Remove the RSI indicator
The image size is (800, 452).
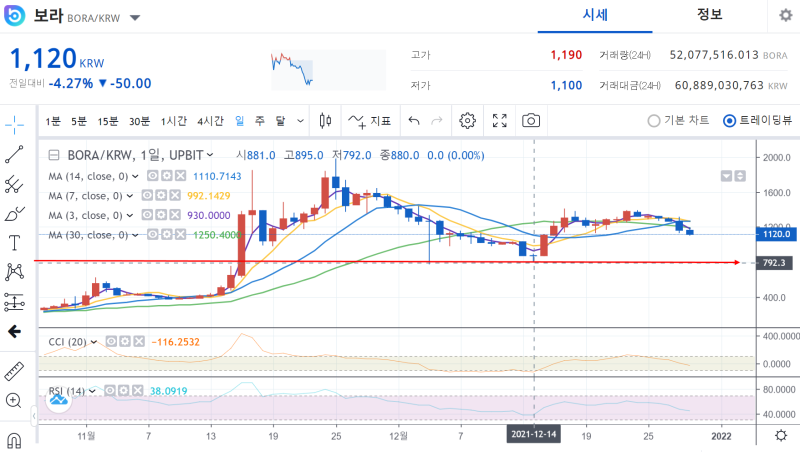coord(137,391)
